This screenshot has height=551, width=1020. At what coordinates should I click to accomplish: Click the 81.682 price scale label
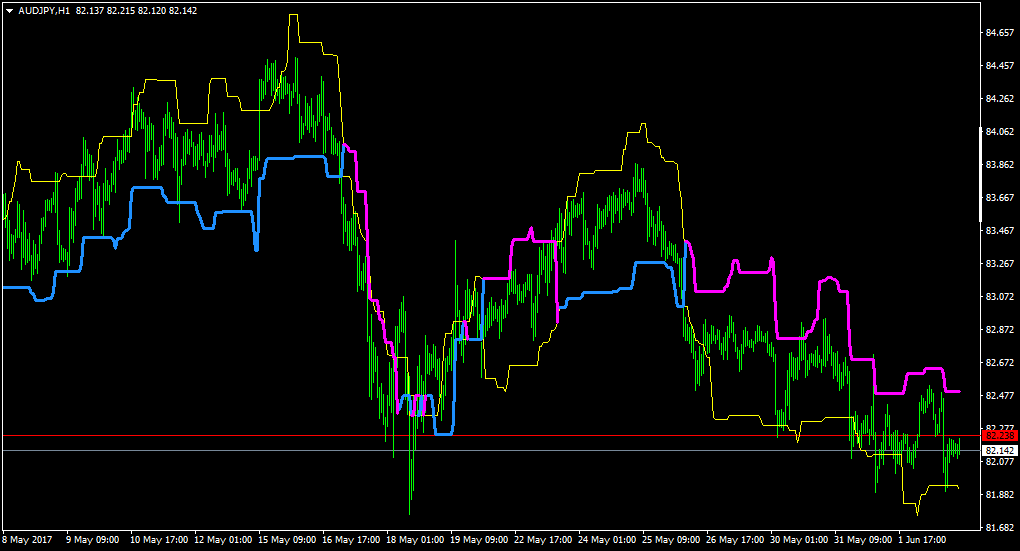[1000, 528]
